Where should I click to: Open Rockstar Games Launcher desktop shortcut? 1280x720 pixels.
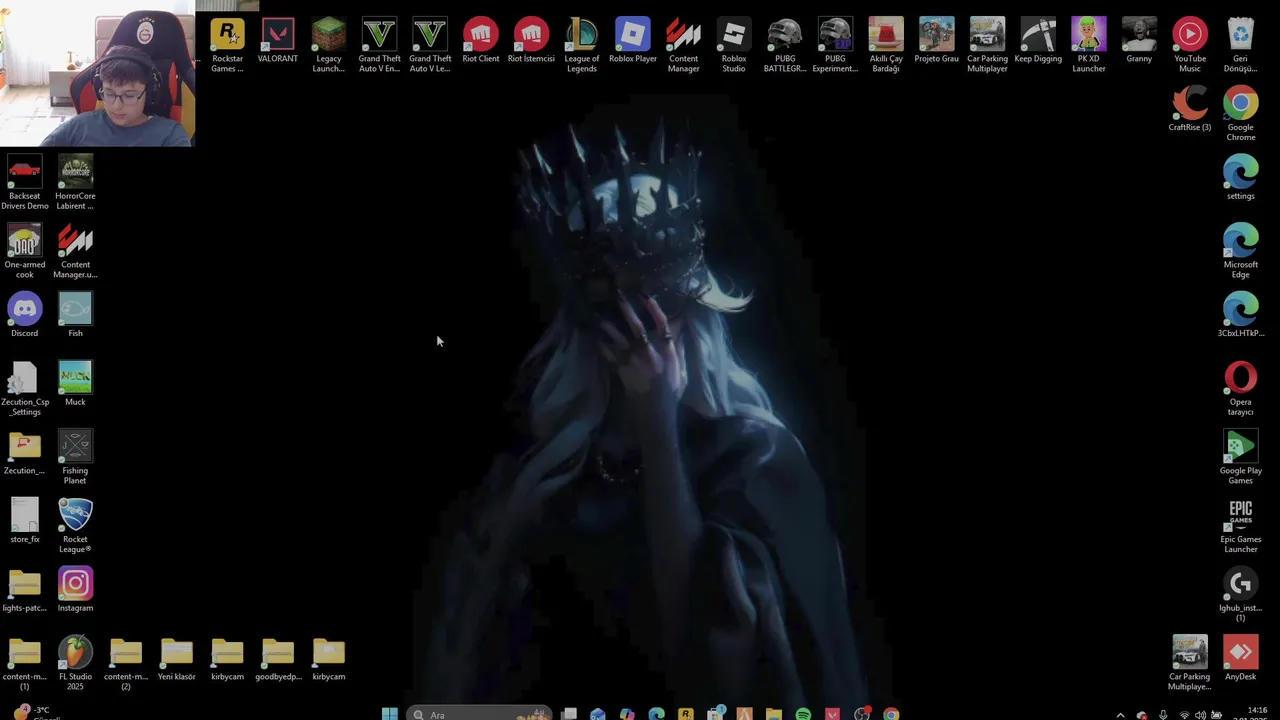point(227,45)
